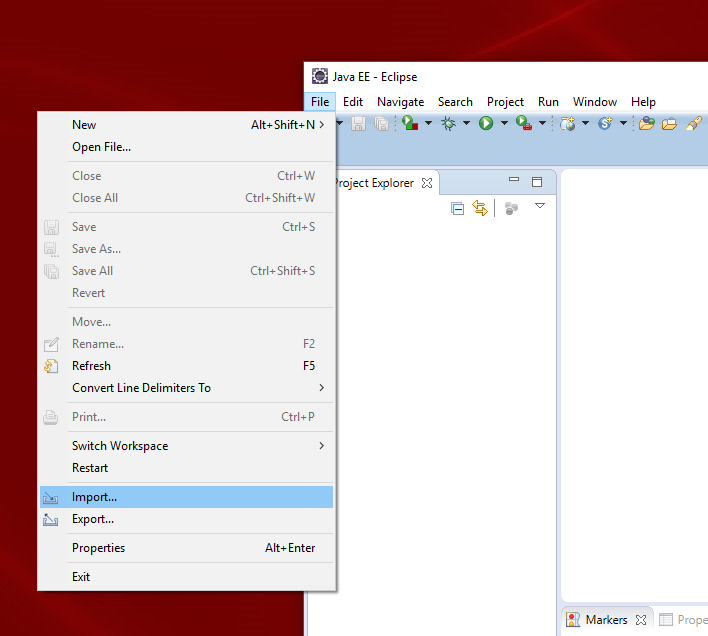
Task: Click the Run on Server toolbar icon
Action: pos(410,124)
